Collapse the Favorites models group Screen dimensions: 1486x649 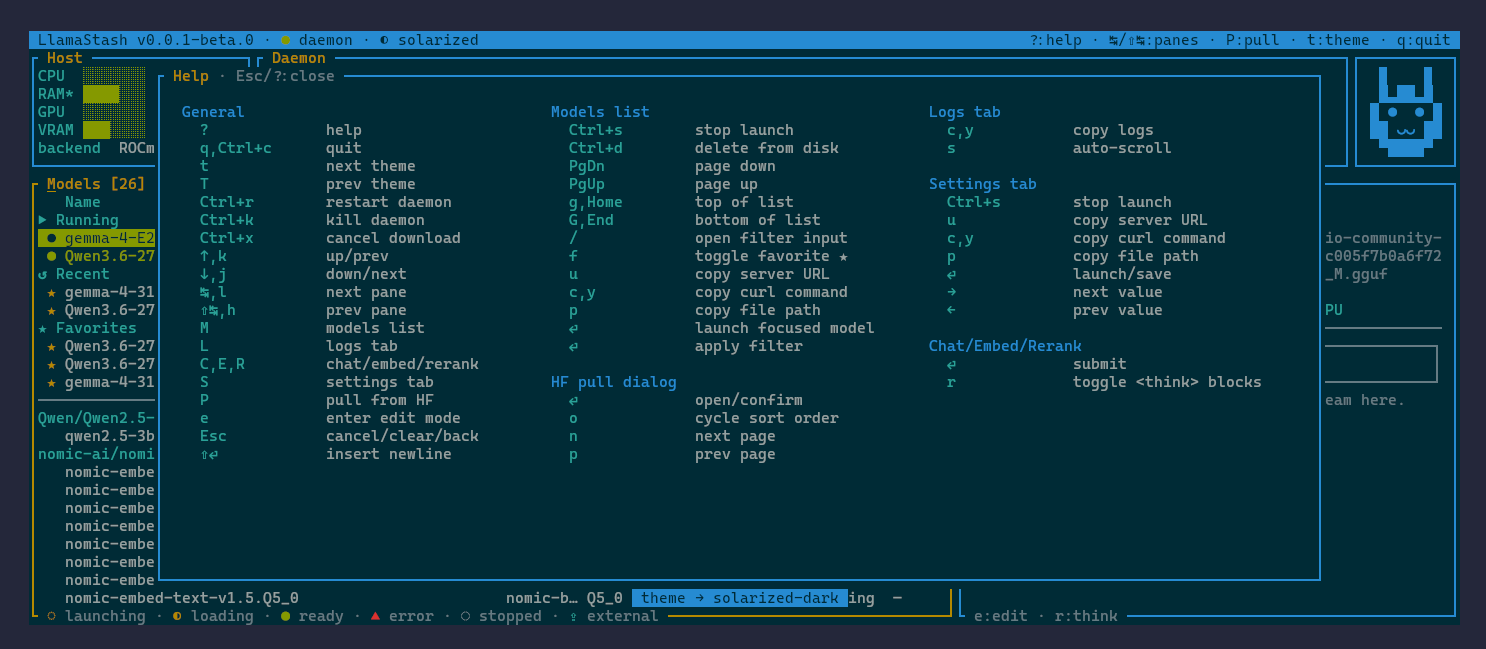[87, 328]
